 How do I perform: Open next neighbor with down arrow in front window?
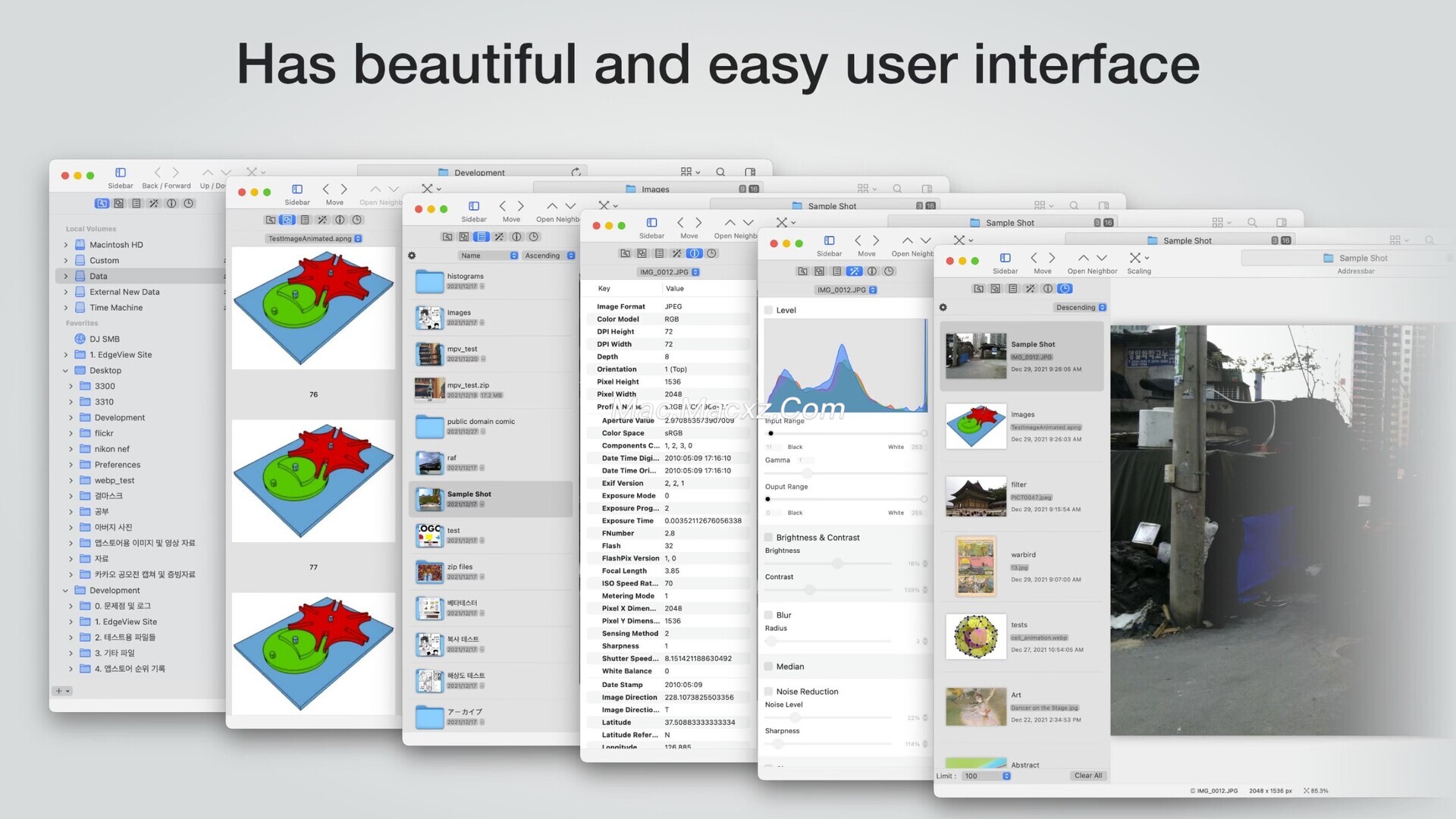point(1102,258)
